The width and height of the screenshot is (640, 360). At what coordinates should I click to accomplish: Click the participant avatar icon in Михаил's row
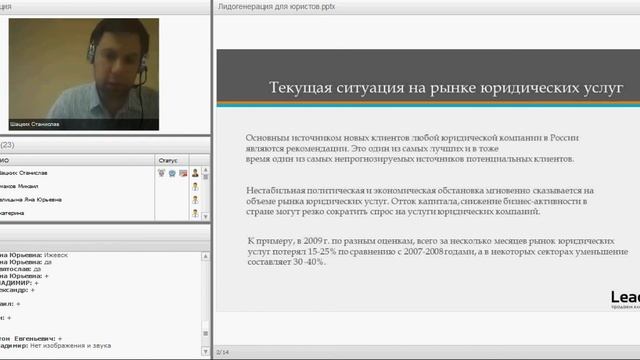pyautogui.click(x=195, y=187)
